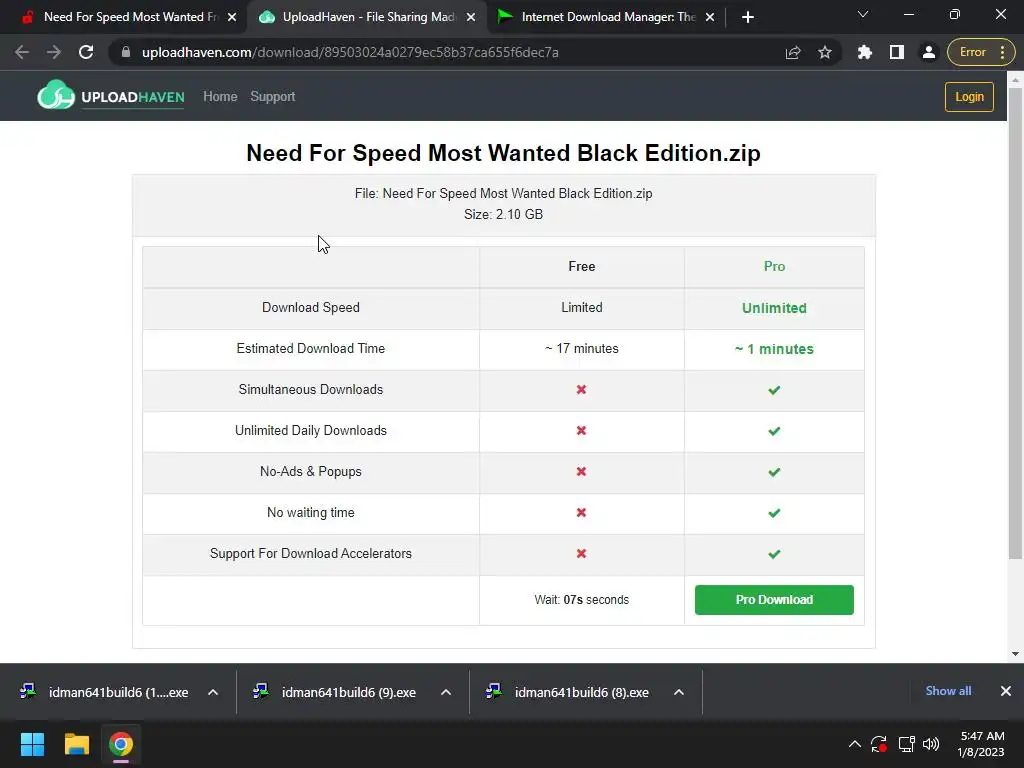Click the Error update button

click(x=972, y=52)
